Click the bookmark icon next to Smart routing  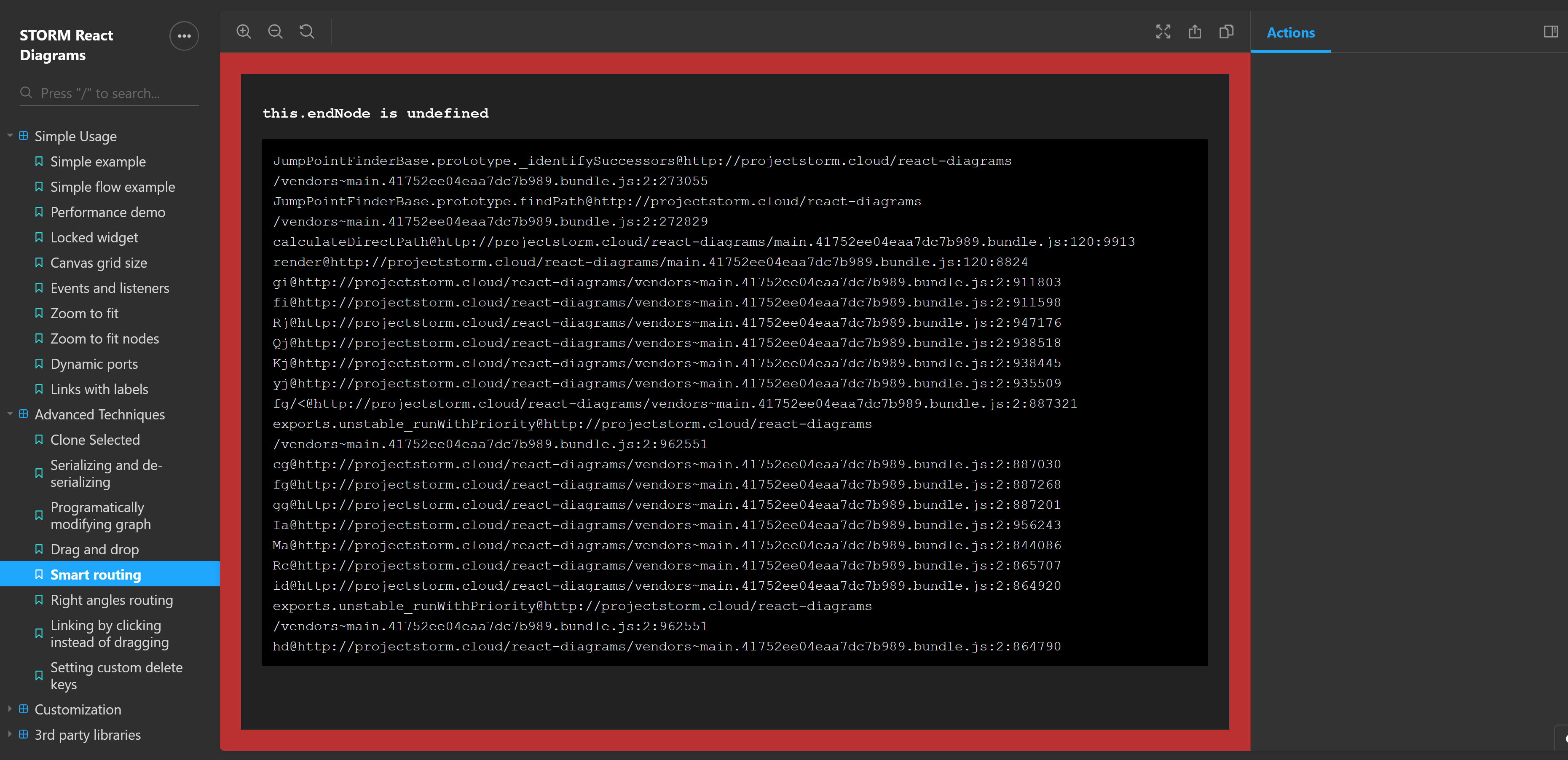pos(39,574)
